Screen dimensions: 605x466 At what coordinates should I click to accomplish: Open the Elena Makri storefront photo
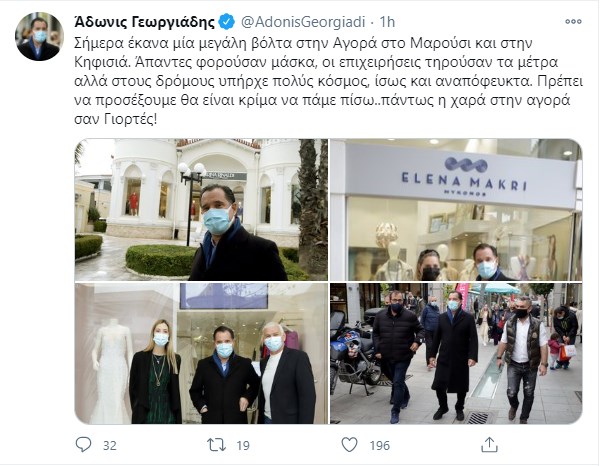click(456, 209)
